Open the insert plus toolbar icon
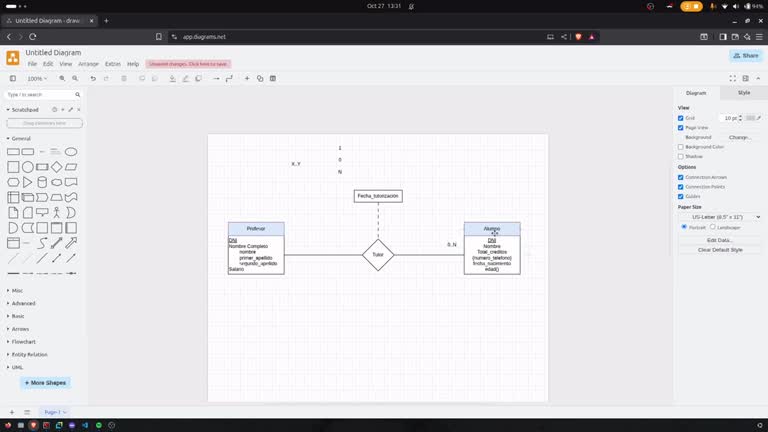The image size is (768, 432). [247, 78]
